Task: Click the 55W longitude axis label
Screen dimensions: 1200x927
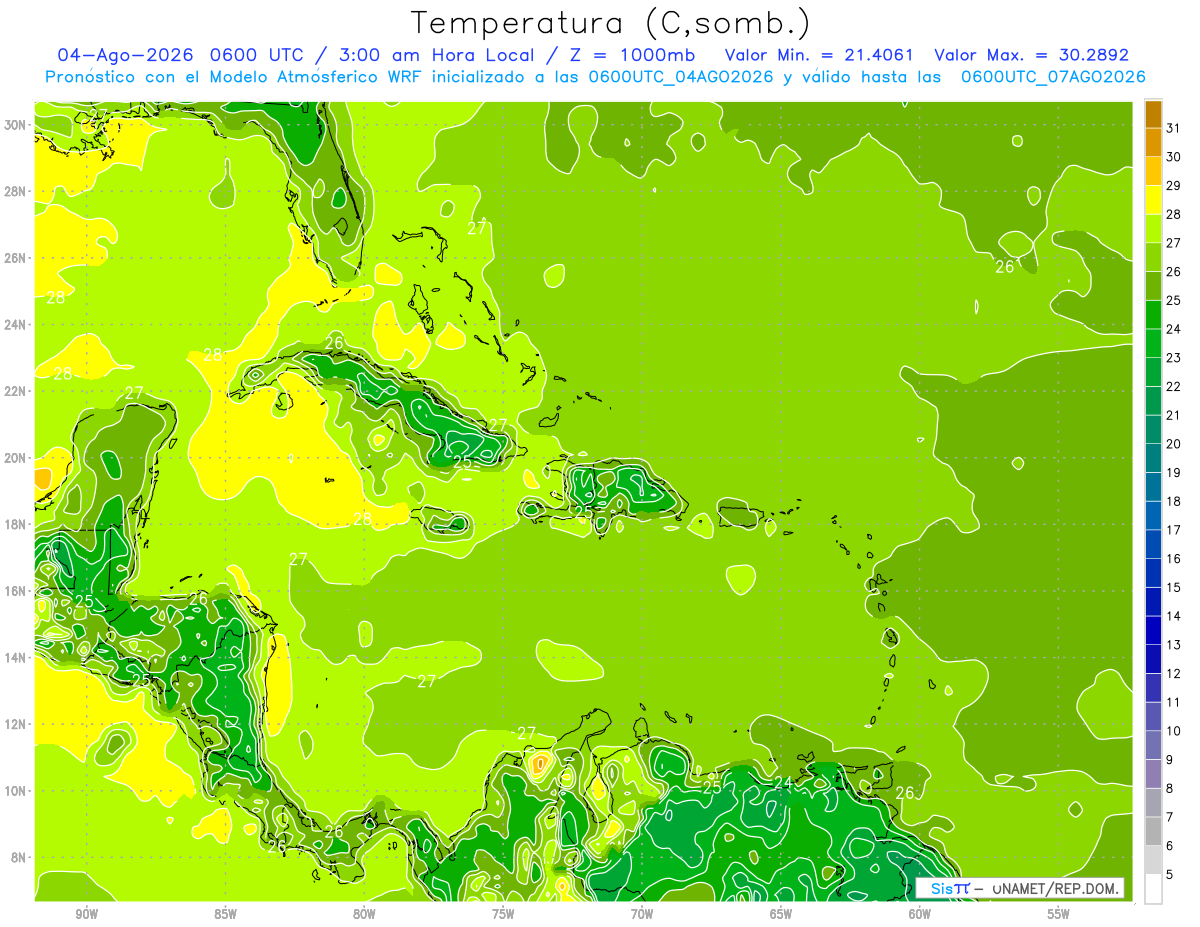Action: [x=1059, y=915]
